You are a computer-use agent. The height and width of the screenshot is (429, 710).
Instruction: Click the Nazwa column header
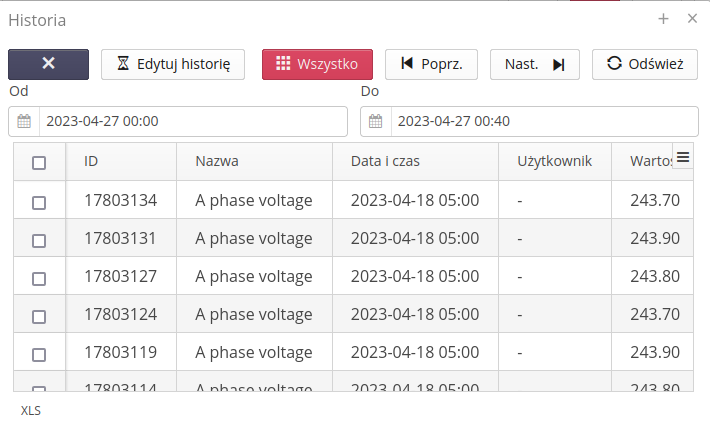(x=217, y=162)
